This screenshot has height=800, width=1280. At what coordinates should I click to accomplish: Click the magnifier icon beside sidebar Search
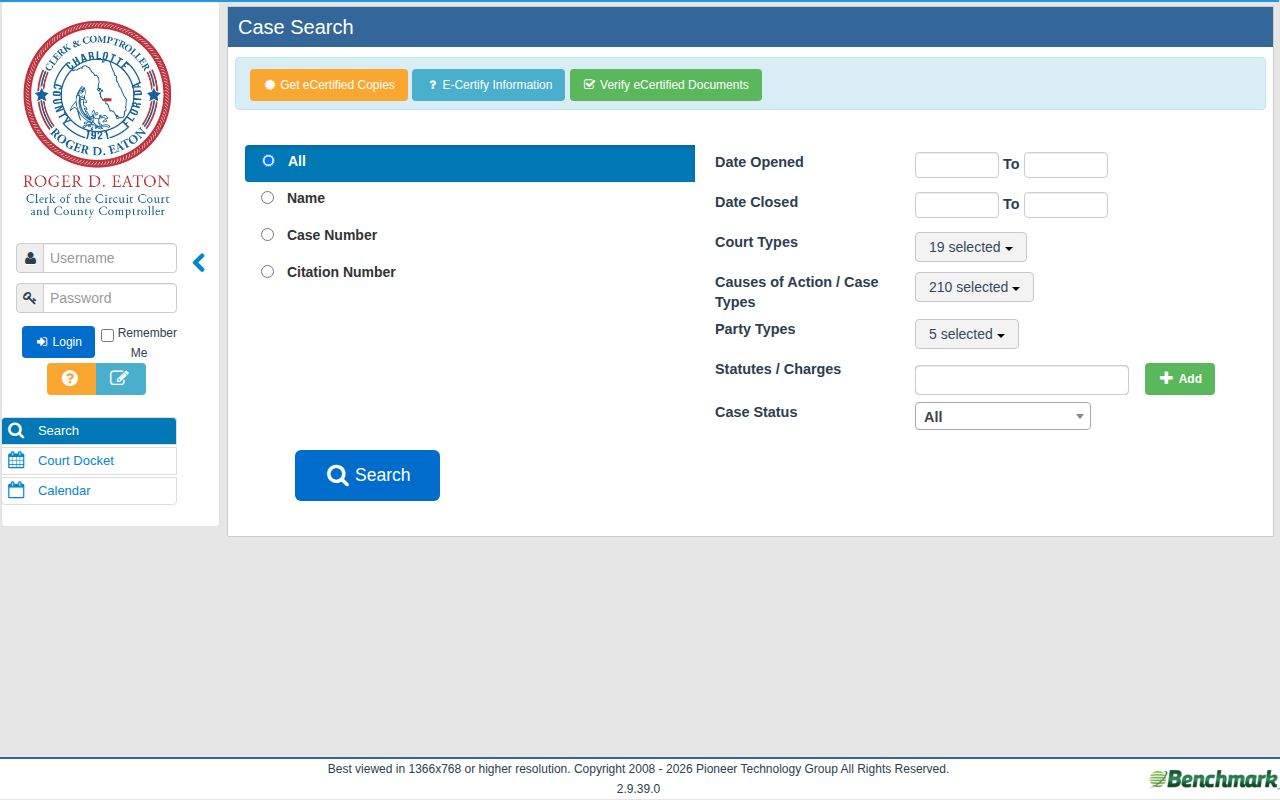(x=16, y=431)
